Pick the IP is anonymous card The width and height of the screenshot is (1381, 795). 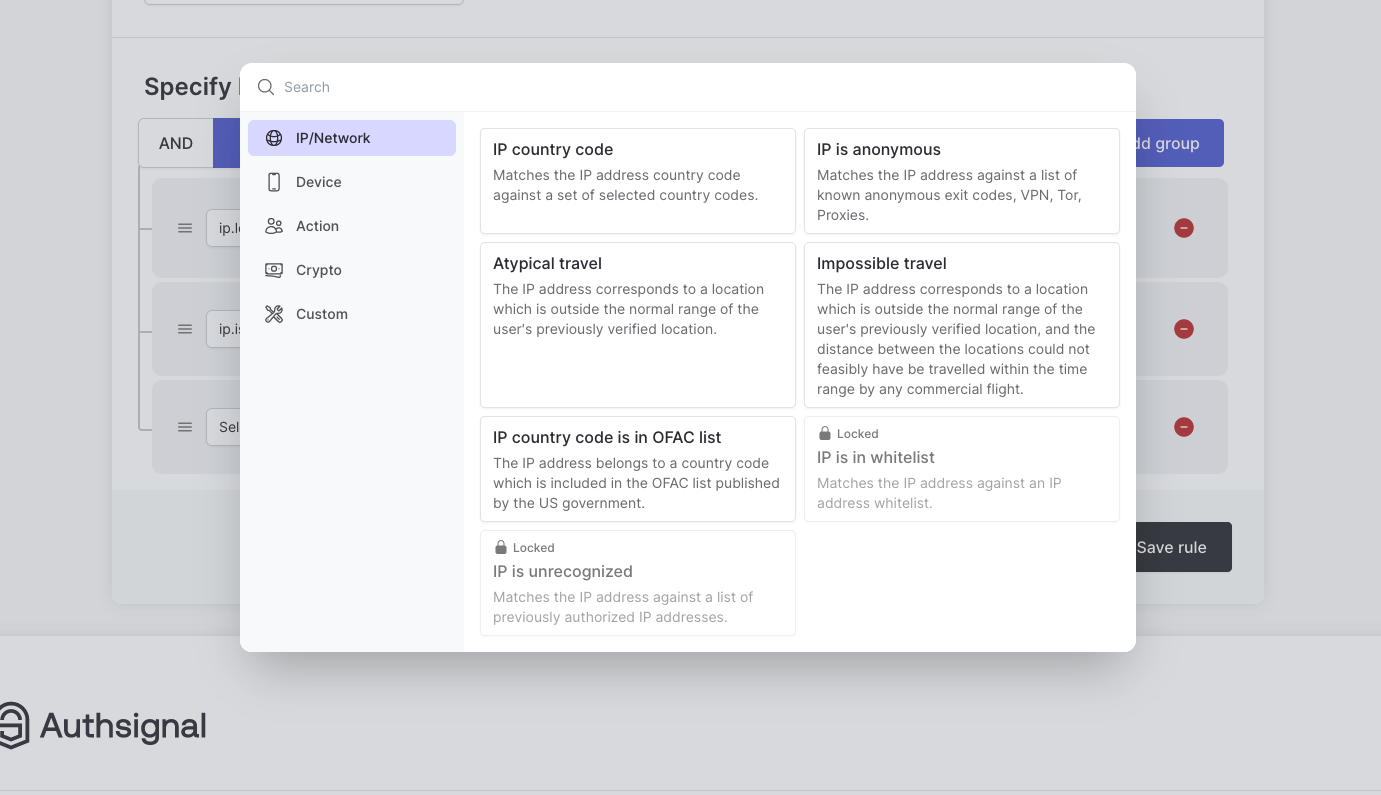(961, 180)
